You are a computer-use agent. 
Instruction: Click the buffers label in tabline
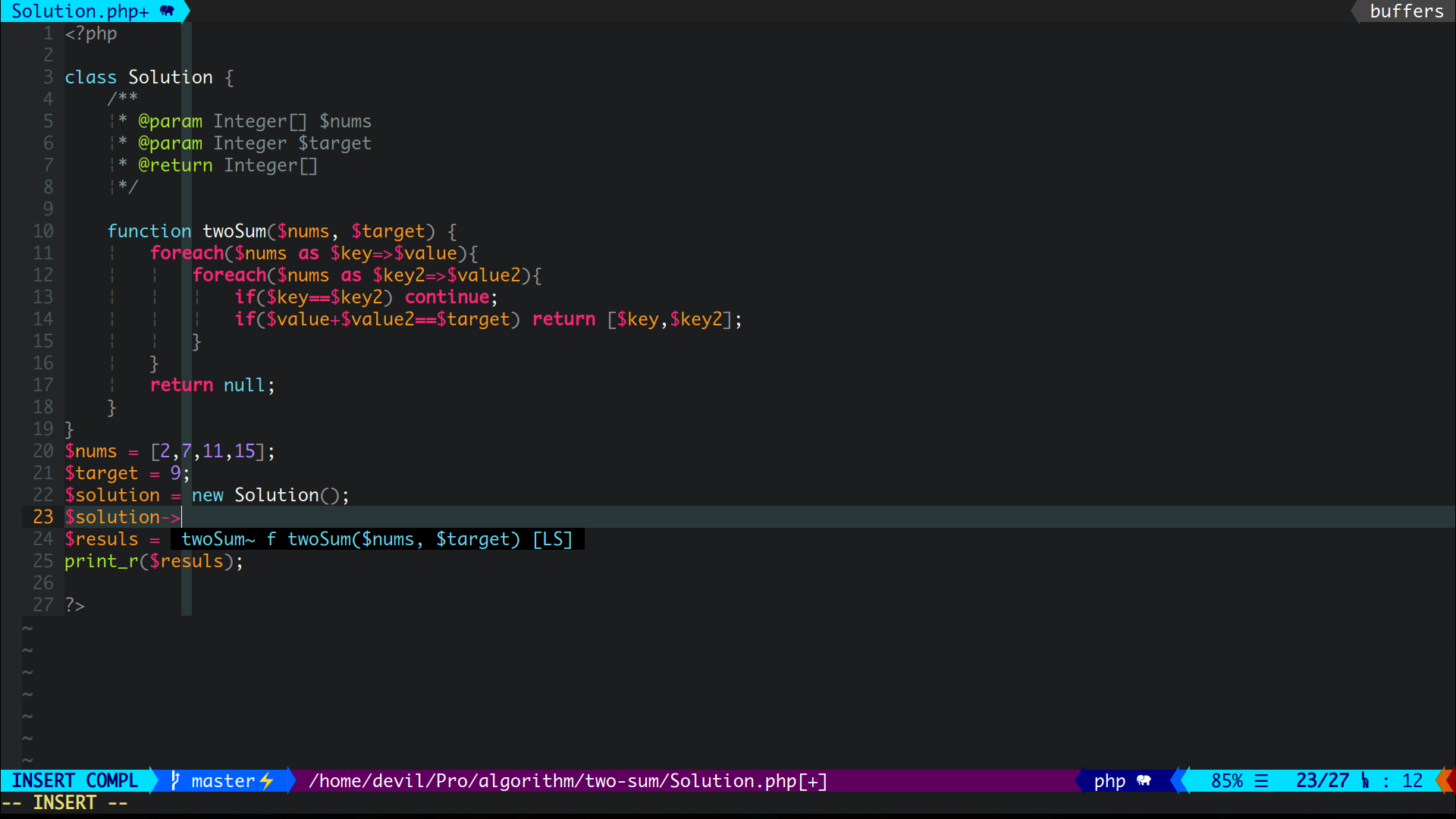1406,11
